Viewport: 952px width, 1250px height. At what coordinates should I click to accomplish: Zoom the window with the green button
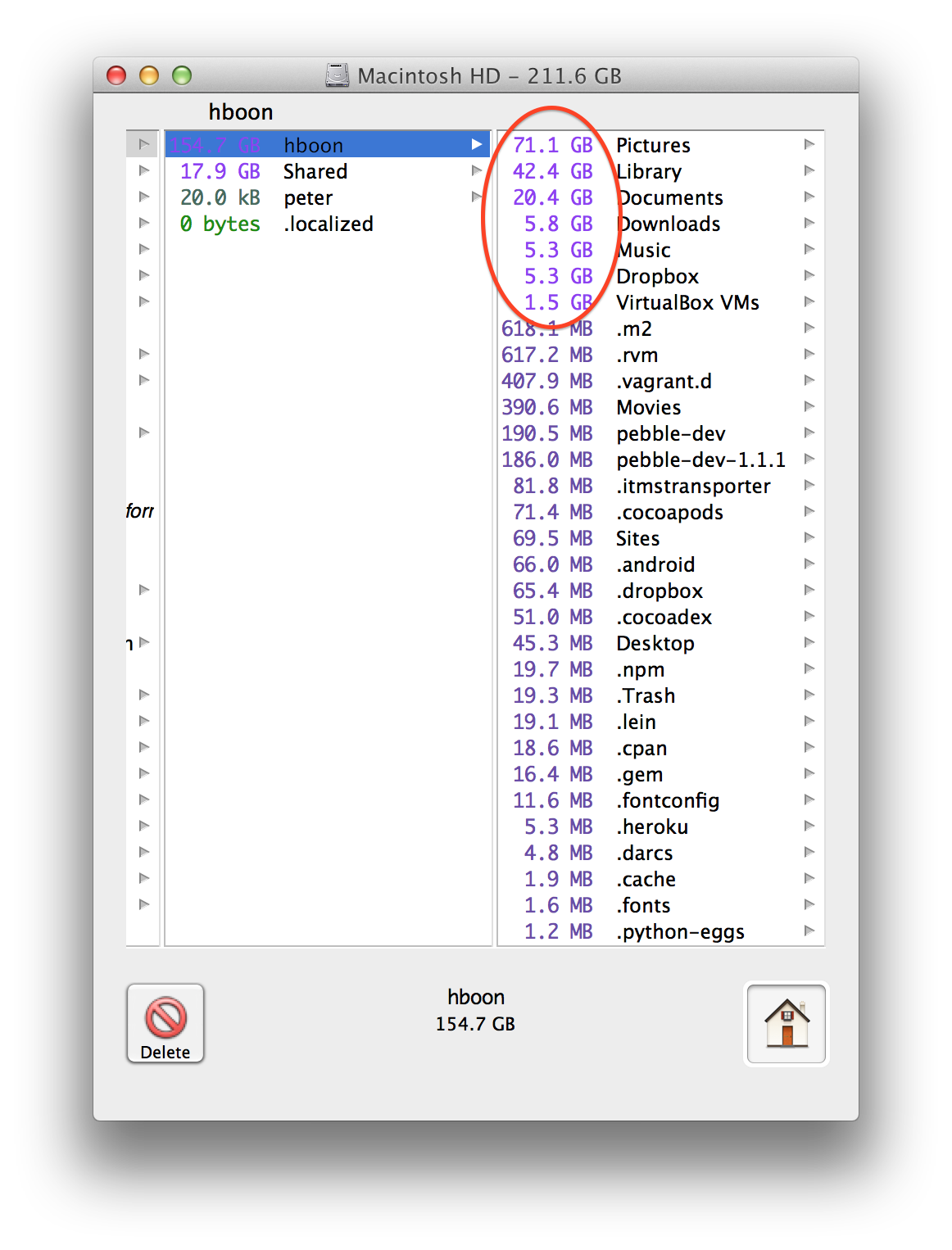[182, 75]
